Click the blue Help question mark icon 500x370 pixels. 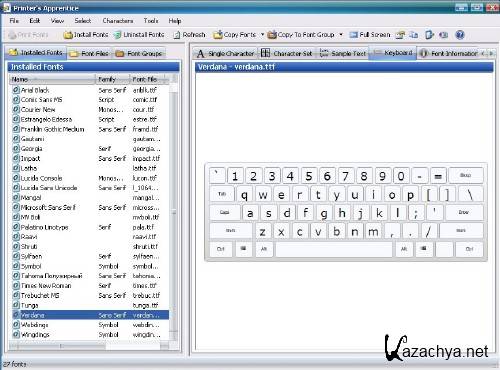pyautogui.click(x=460, y=35)
